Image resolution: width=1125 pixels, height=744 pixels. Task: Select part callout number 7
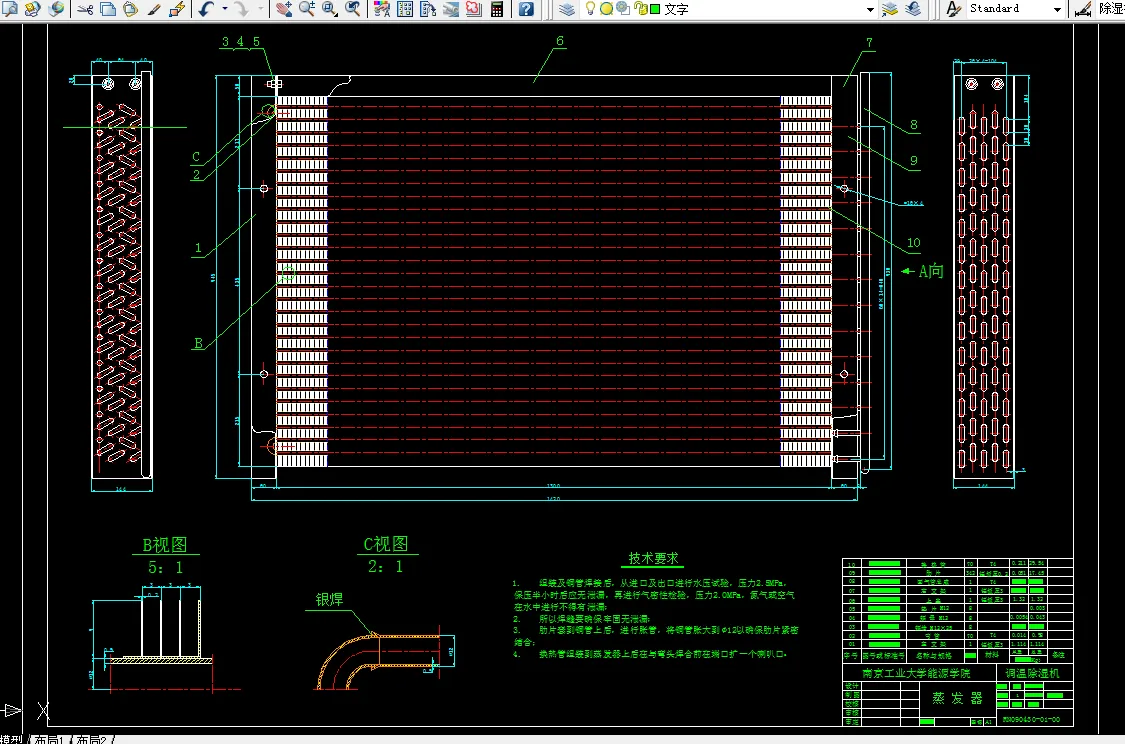[870, 42]
